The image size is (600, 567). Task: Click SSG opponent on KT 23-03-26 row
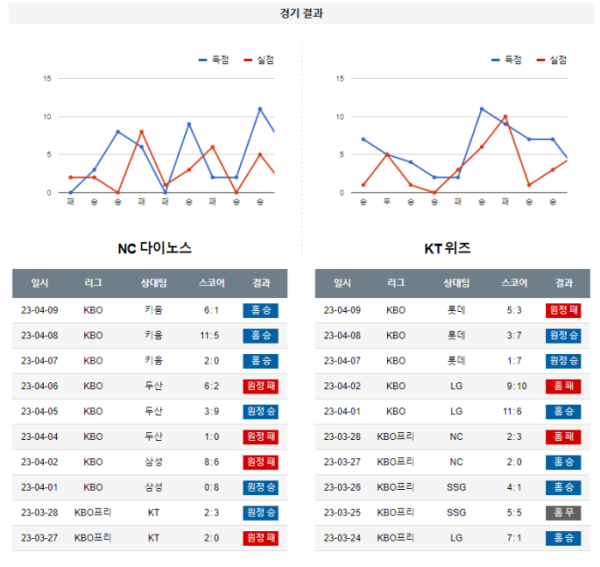pos(456,487)
